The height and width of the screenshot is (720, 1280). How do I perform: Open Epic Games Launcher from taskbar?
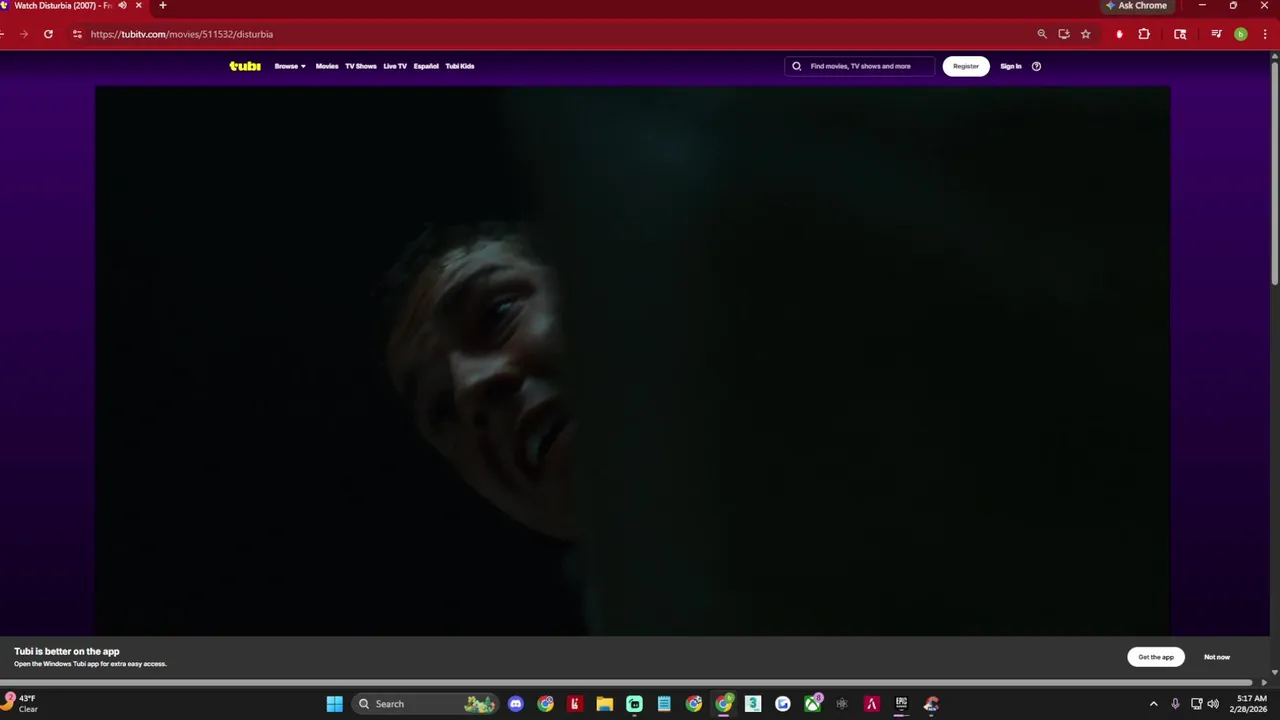(x=901, y=704)
